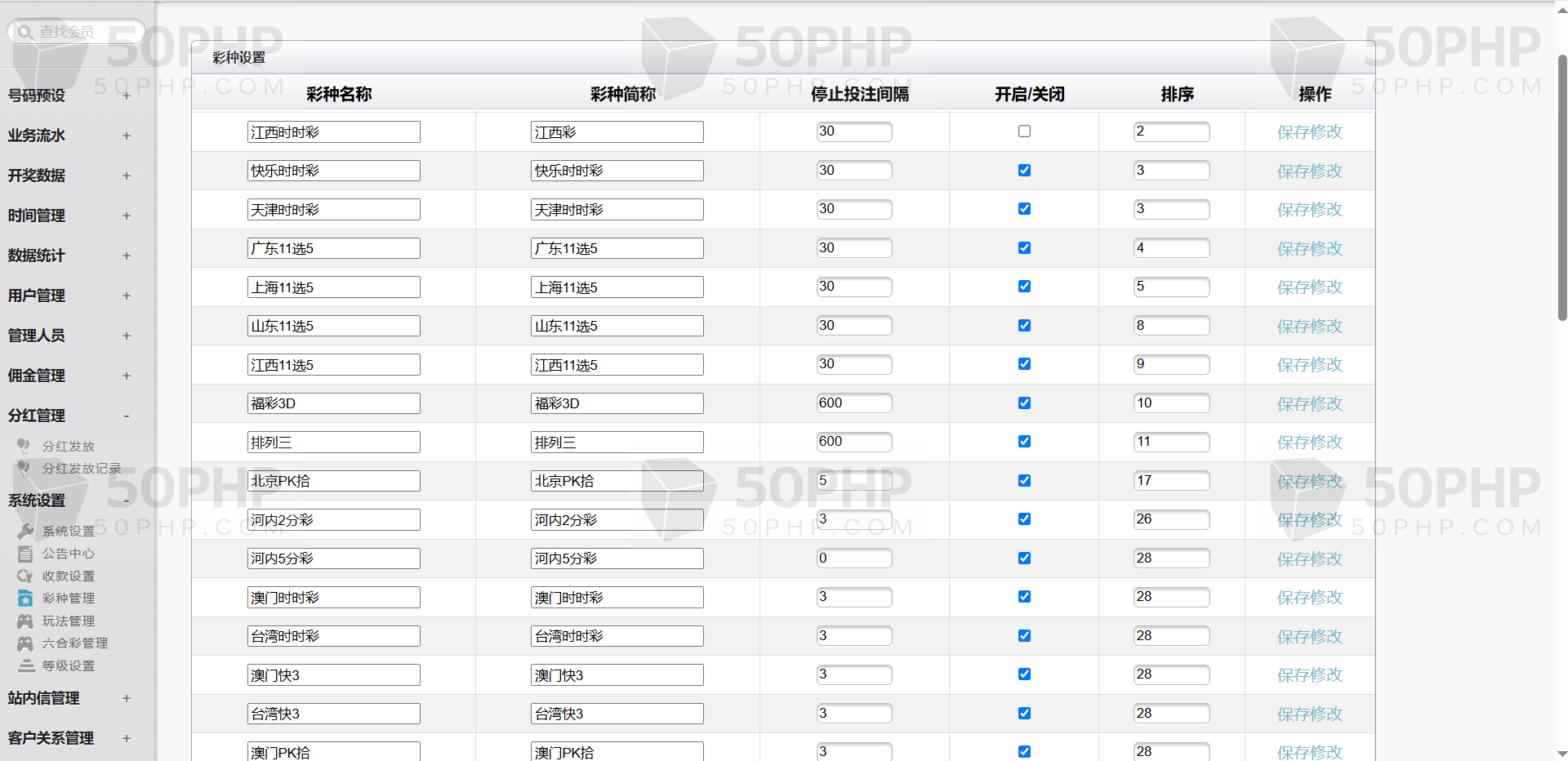The width and height of the screenshot is (1568, 761).
Task: Open the 开奖数据 sidebar menu
Action: pos(37,176)
